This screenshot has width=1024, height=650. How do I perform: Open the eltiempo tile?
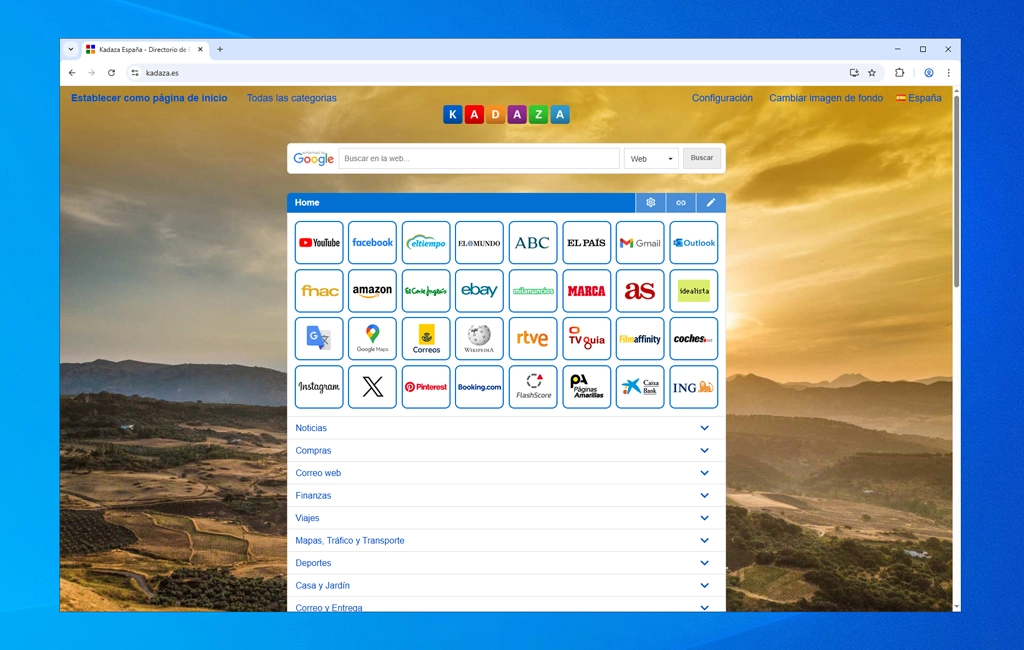(x=426, y=242)
